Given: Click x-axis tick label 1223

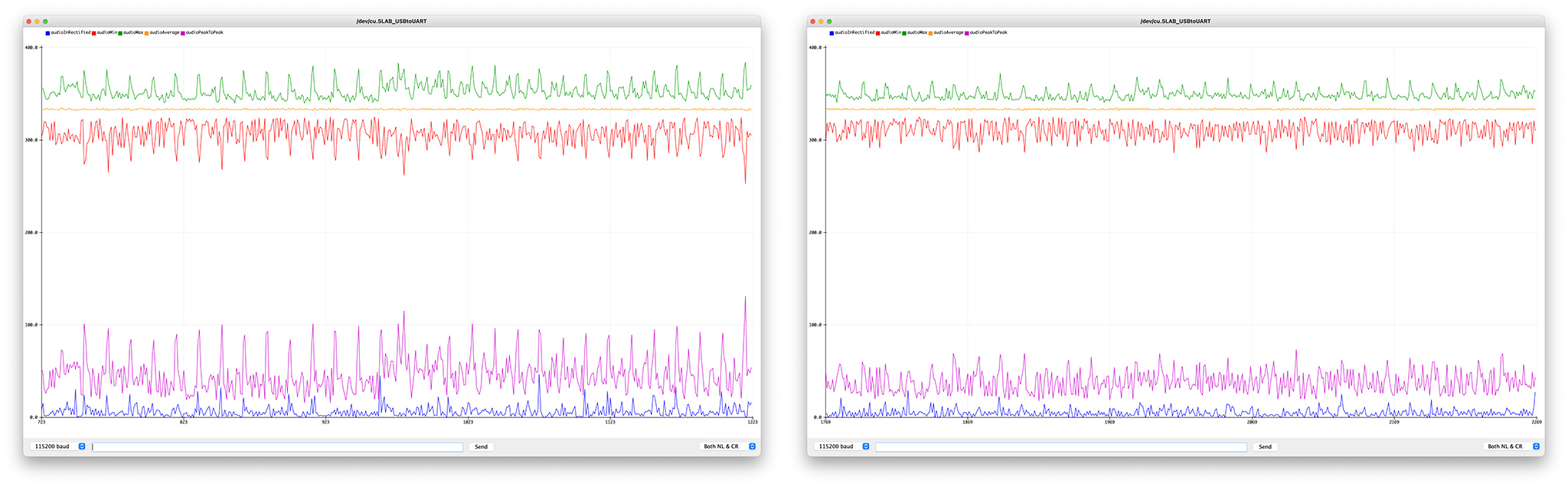Looking at the screenshot, I should pos(753,423).
